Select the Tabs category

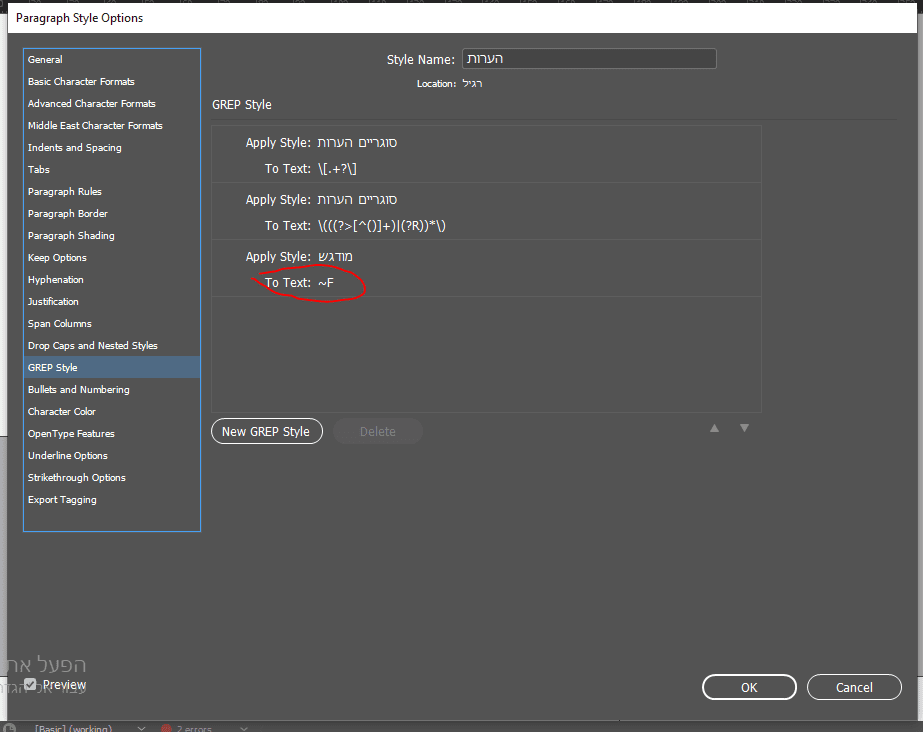[112, 169]
